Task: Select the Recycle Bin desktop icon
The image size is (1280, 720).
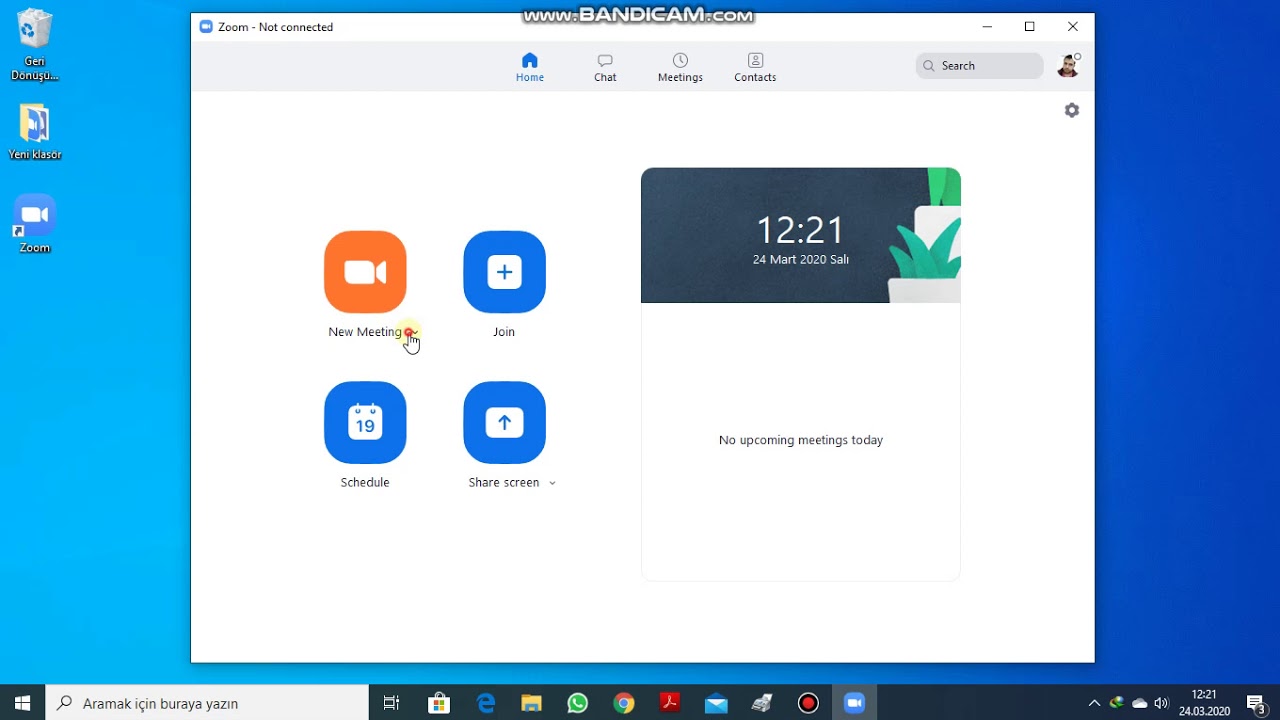Action: (x=35, y=45)
